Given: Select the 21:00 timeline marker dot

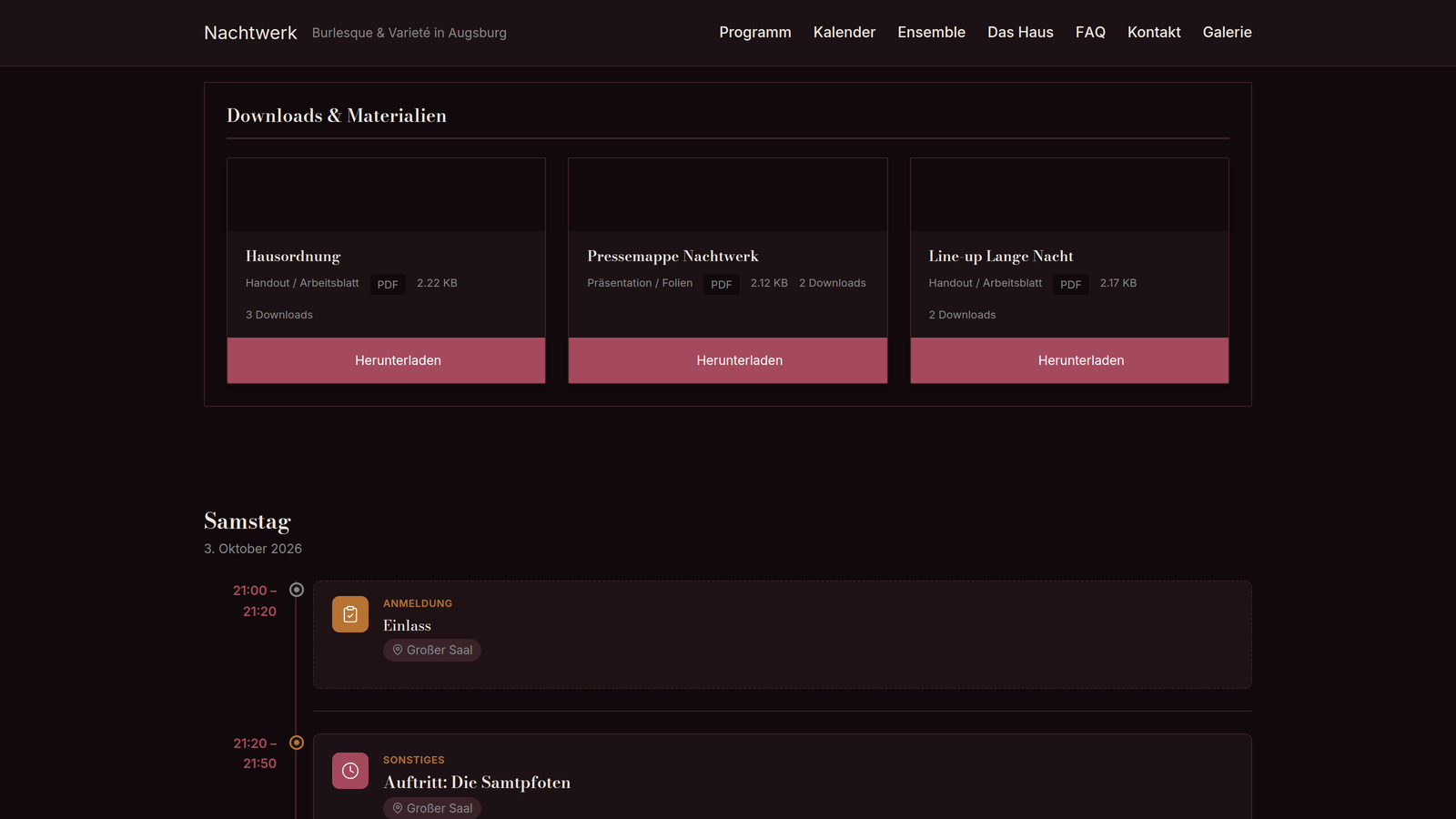Looking at the screenshot, I should (297, 590).
